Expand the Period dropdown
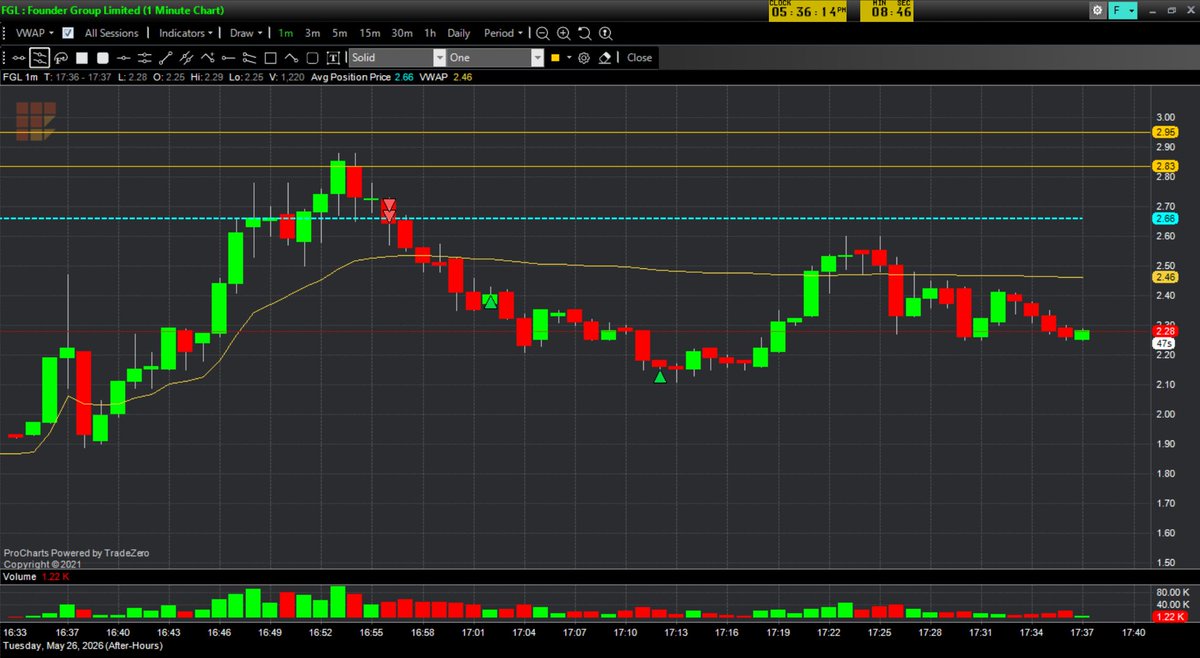1200x658 pixels. 504,33
